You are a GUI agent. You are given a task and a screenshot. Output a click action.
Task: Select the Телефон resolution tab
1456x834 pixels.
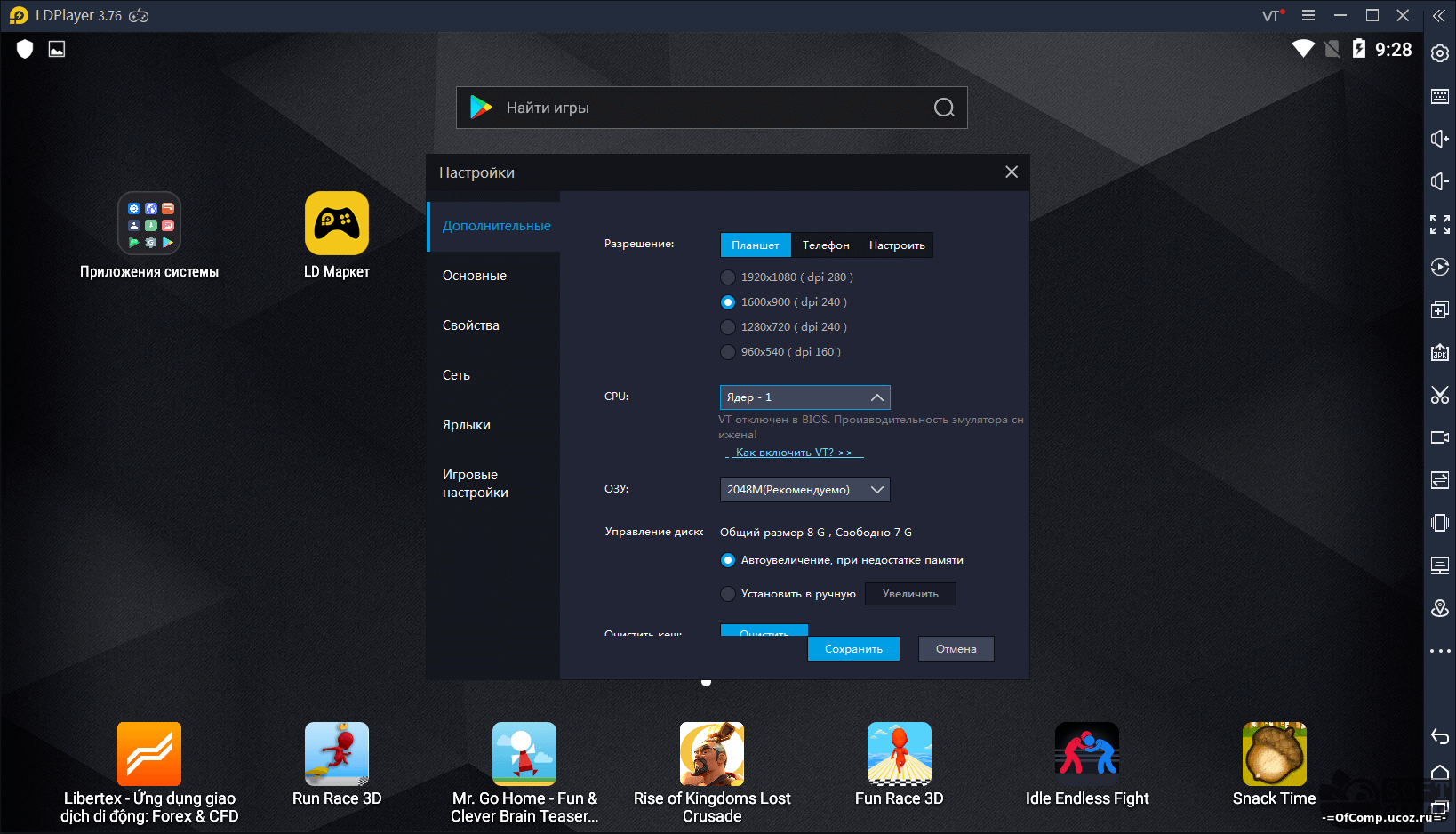[826, 245]
